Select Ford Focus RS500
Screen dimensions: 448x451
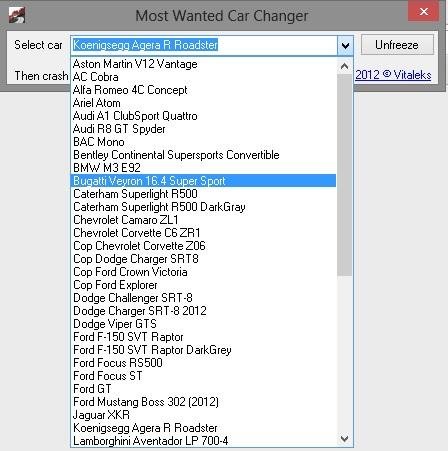pos(203,363)
